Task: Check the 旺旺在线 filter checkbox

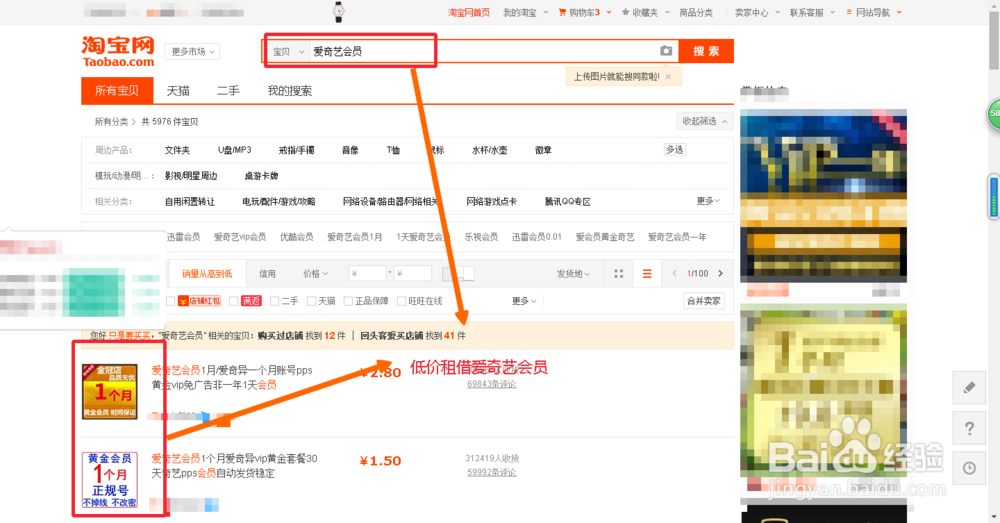Action: (401, 301)
